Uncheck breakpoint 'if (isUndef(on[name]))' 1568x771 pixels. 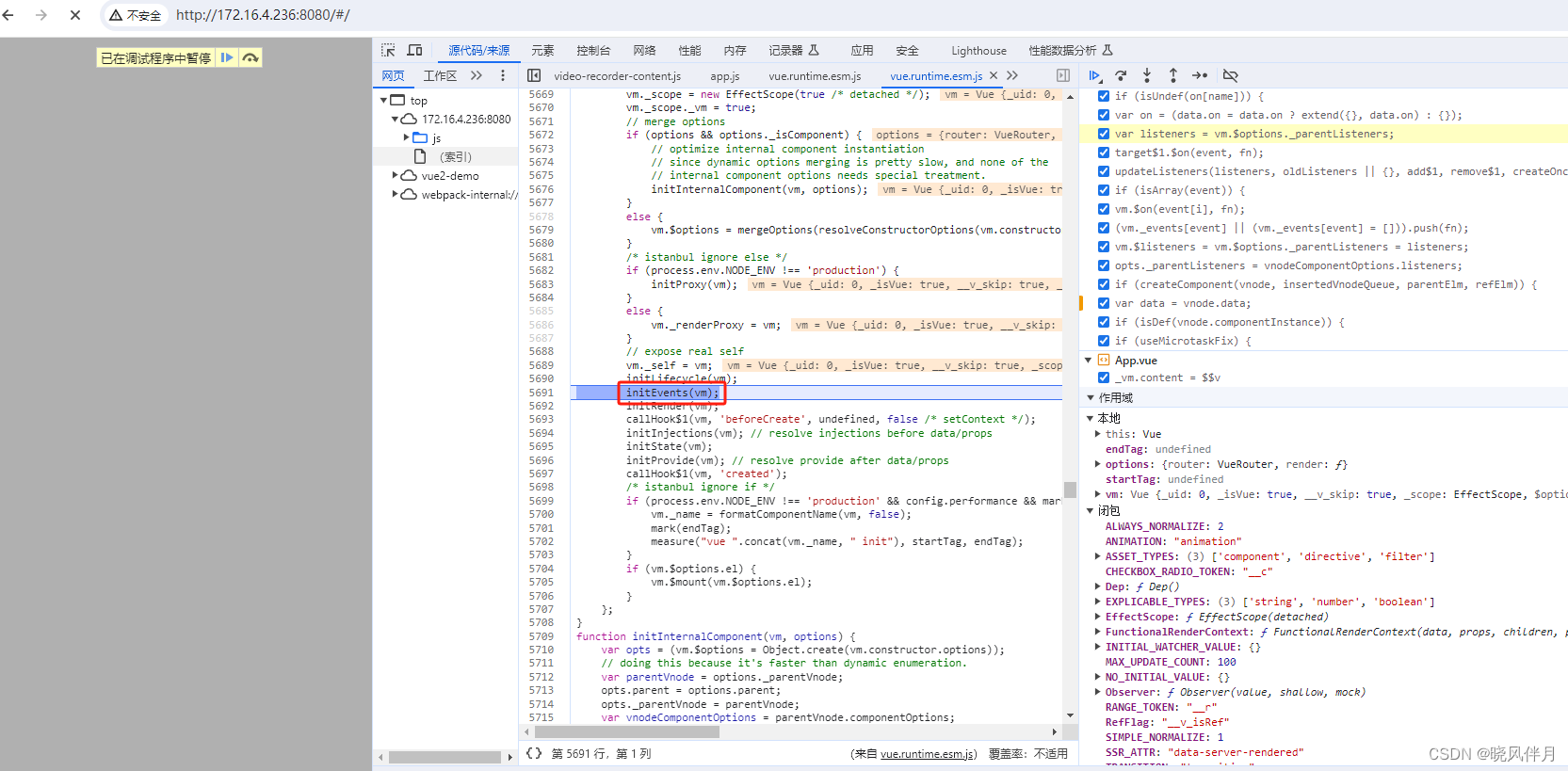click(1104, 96)
